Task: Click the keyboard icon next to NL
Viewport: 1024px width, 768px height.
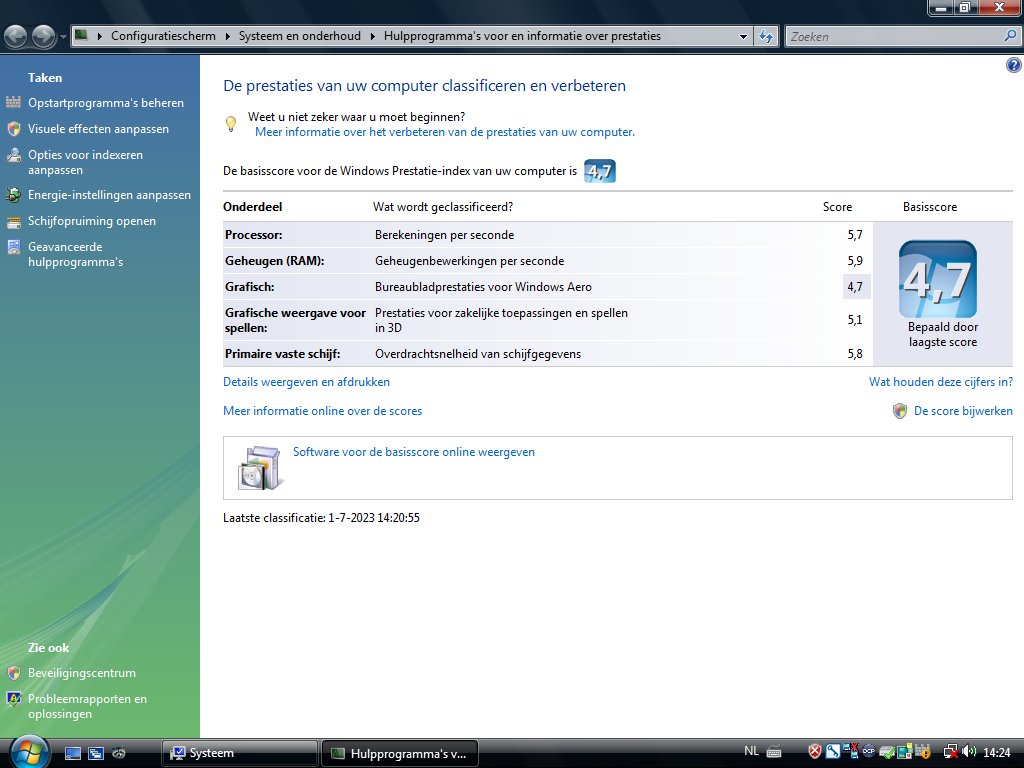Action: [x=774, y=752]
